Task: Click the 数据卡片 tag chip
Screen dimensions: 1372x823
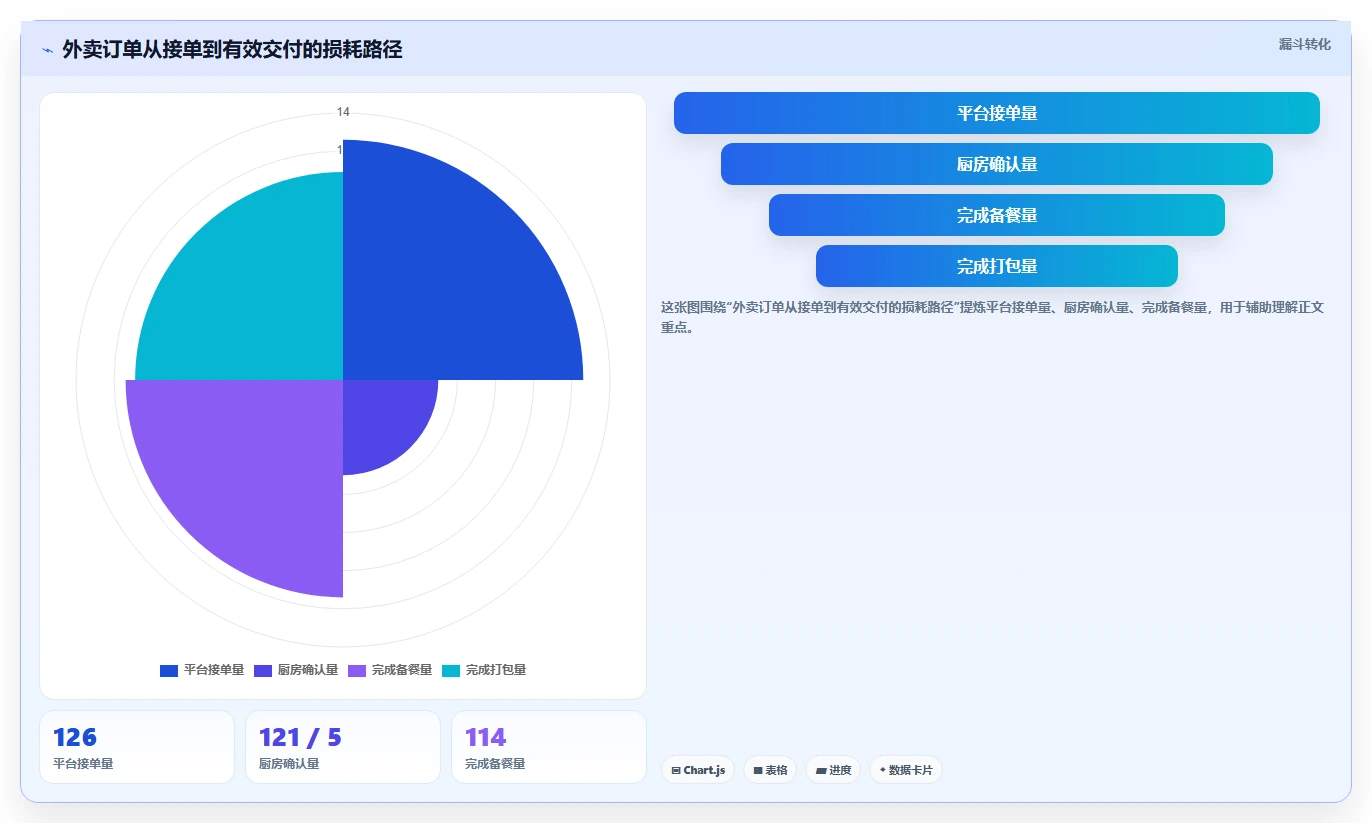Action: tap(906, 770)
